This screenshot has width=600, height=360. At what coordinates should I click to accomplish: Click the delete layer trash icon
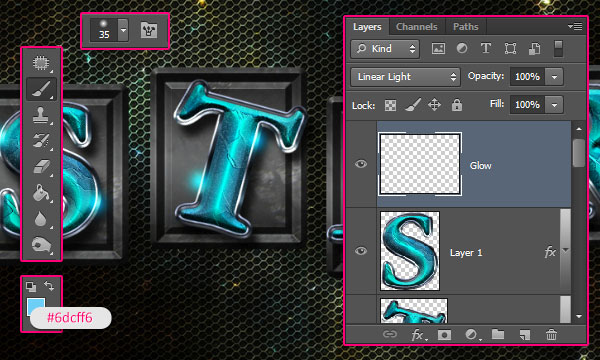[x=551, y=335]
